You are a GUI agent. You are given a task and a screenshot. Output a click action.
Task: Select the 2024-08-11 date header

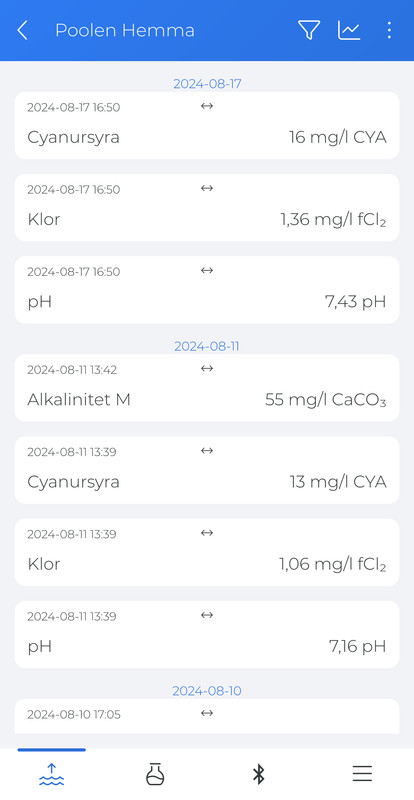pos(207,346)
